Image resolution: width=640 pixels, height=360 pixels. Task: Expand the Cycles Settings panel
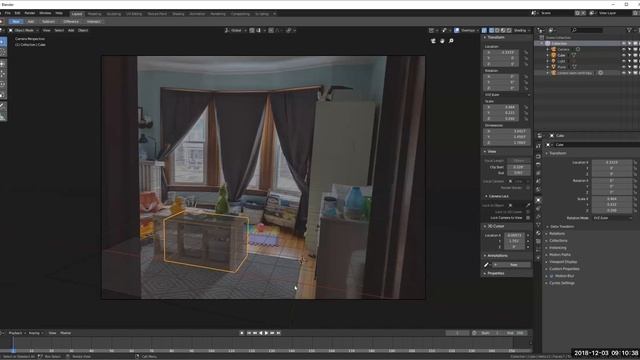coord(562,283)
